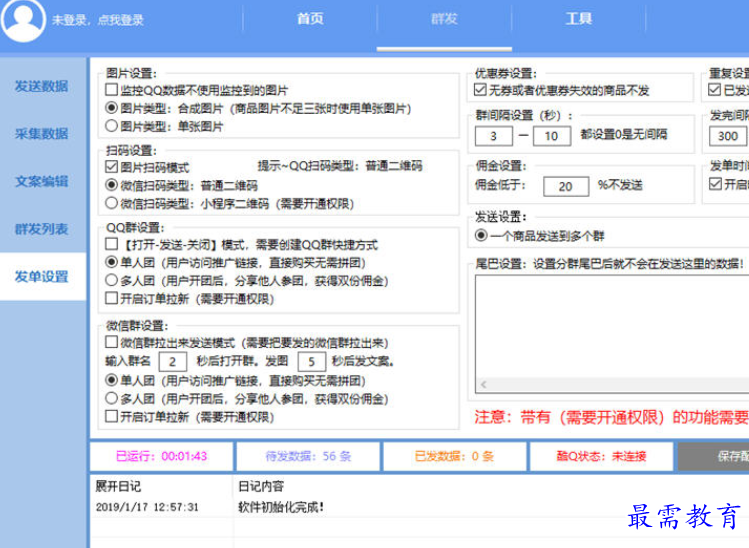Select 发送数据 in sidebar
Screen dimensions: 749x548
pyautogui.click(x=42, y=86)
